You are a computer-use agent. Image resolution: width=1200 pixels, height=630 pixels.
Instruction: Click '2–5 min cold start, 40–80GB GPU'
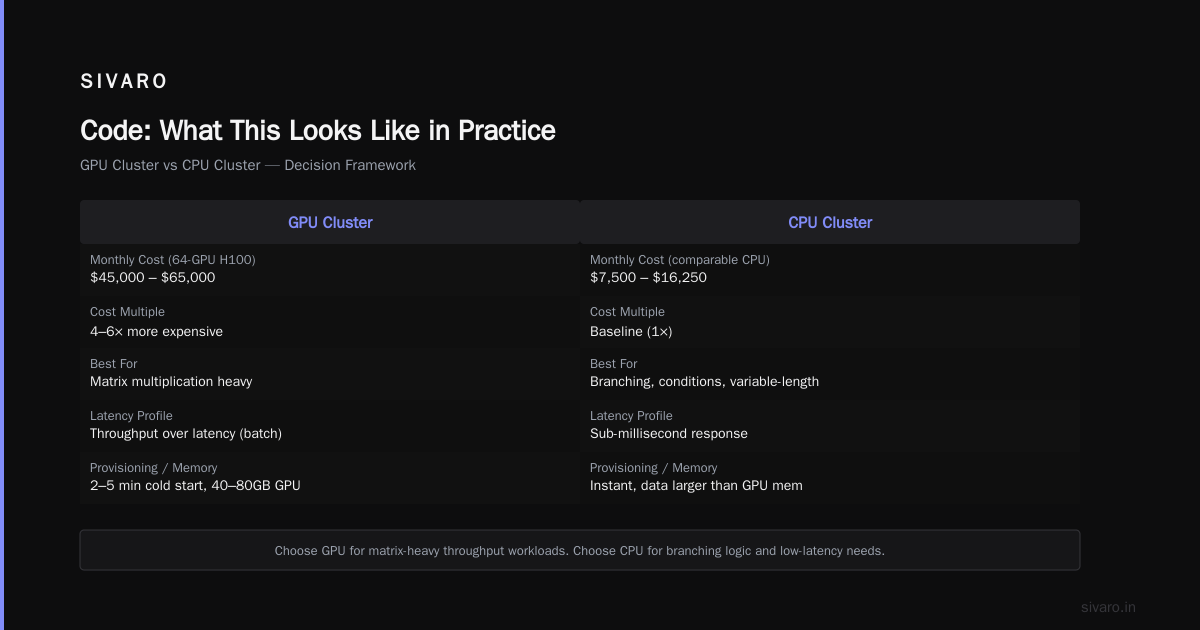195,485
